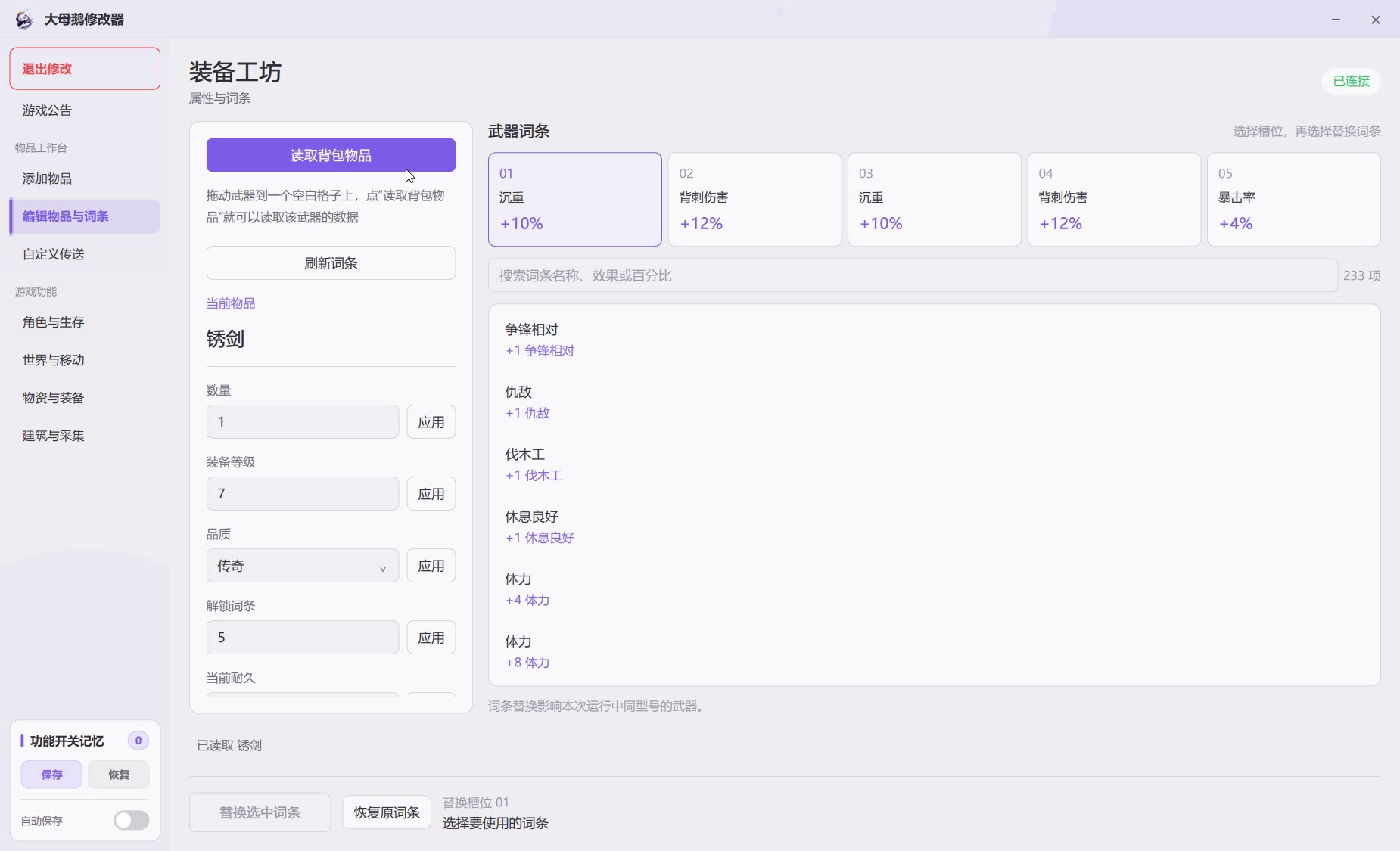Click 恢复 in 功能开关记忆 panel
This screenshot has width=1400, height=851.
point(119,775)
